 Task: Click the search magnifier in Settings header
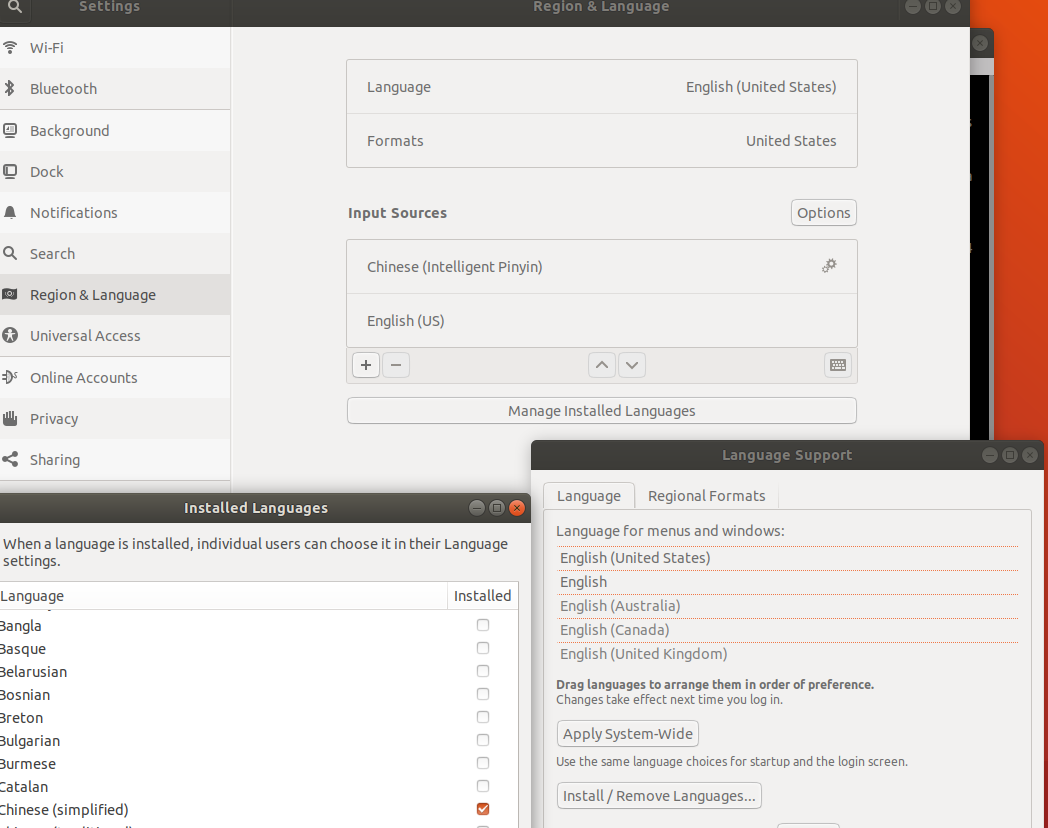pyautogui.click(x=14, y=7)
